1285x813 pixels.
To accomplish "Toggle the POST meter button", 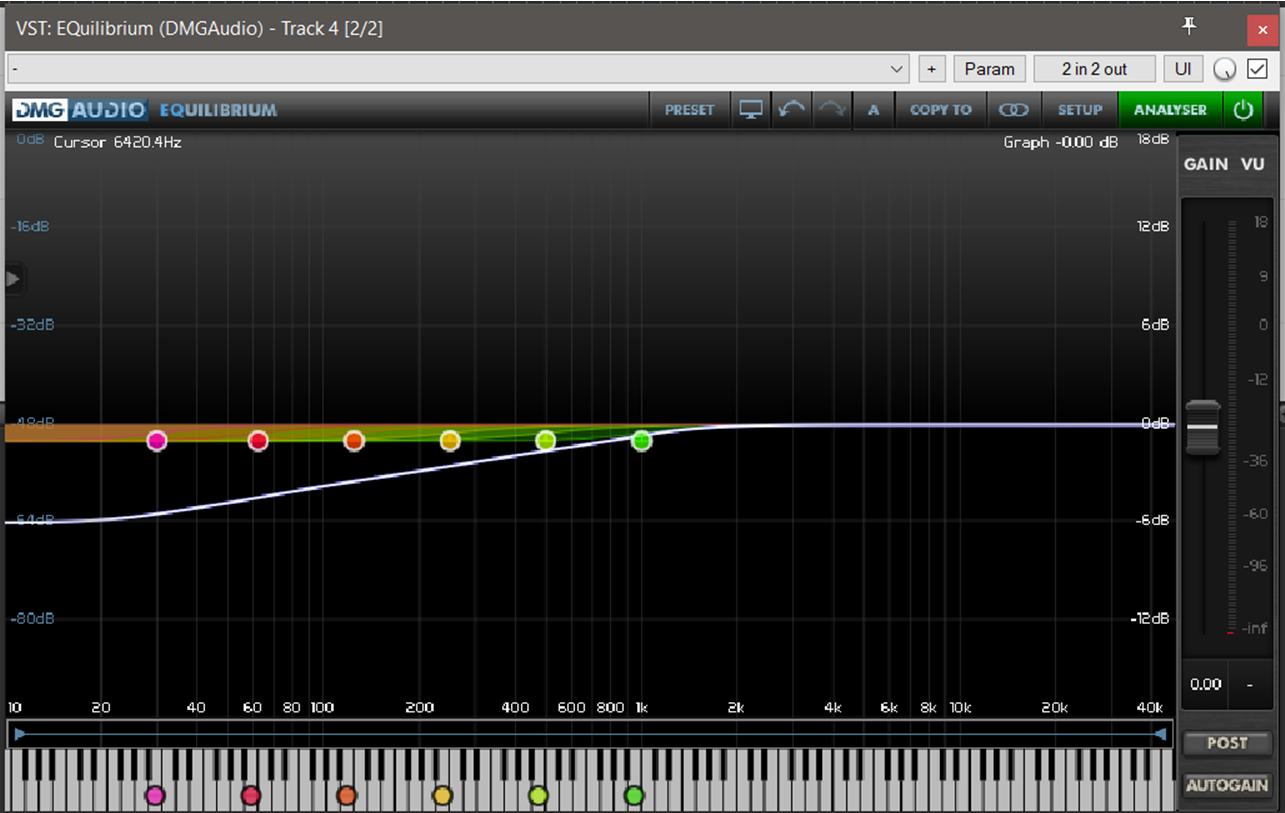I will (x=1227, y=743).
